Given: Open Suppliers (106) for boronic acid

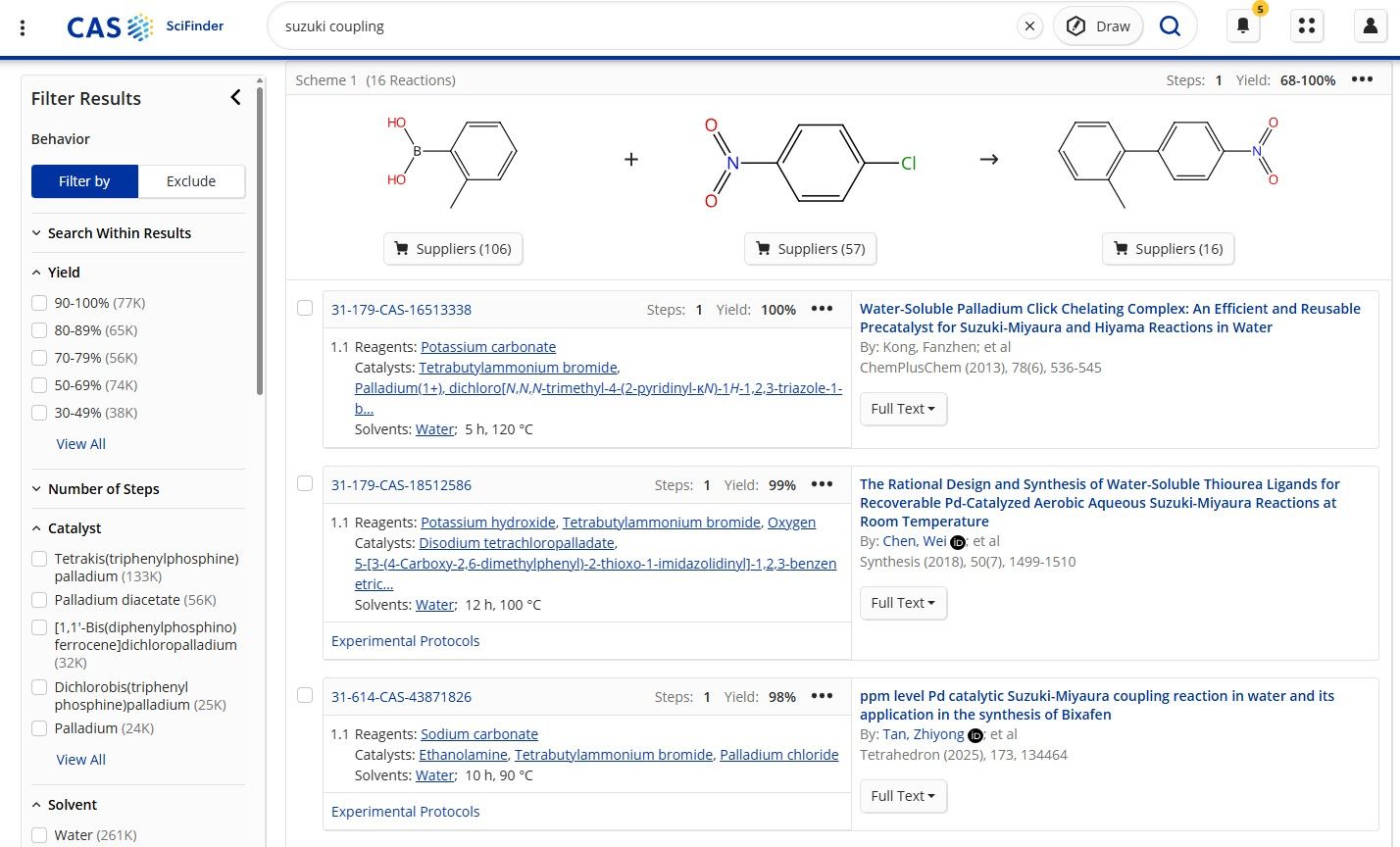Looking at the screenshot, I should [x=453, y=249].
